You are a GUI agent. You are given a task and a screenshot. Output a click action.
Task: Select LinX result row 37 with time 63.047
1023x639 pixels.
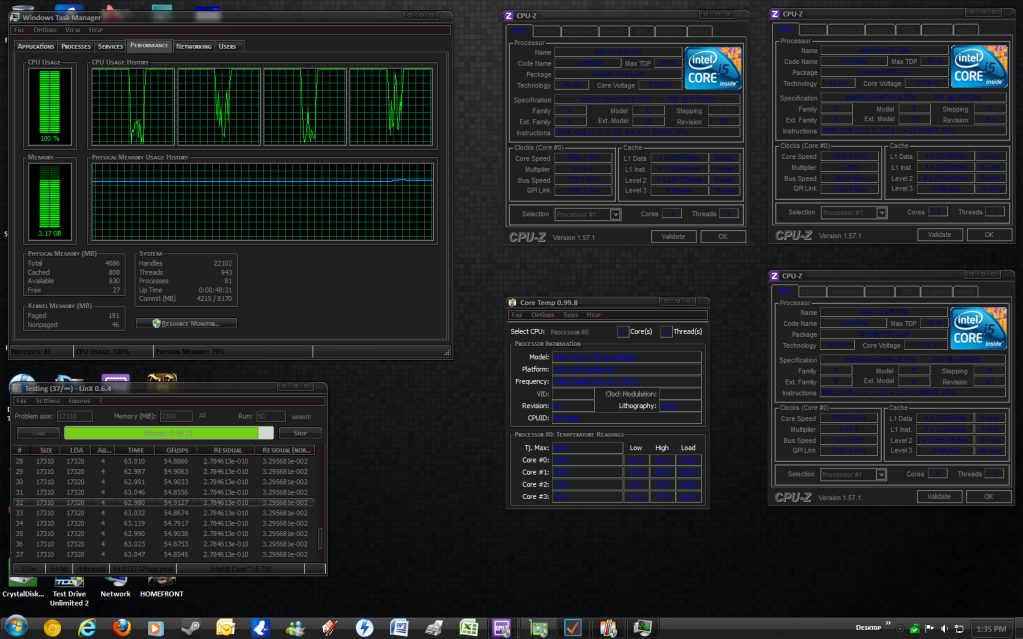[163, 554]
